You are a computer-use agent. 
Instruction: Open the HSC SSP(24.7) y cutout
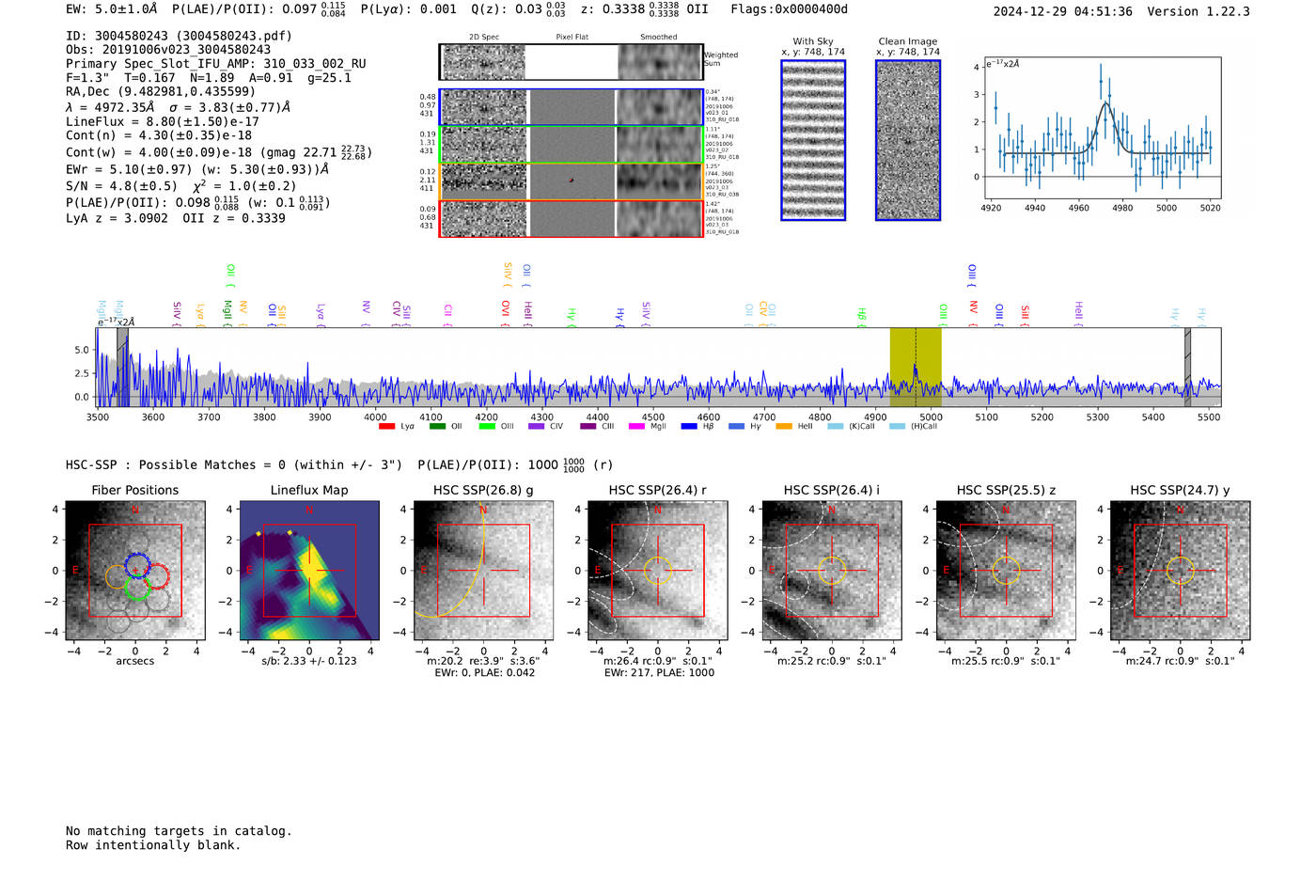(1181, 571)
